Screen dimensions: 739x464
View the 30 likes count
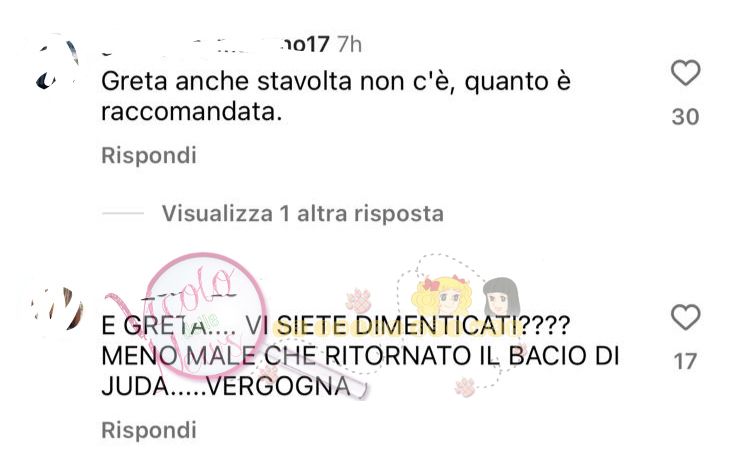coord(685,117)
